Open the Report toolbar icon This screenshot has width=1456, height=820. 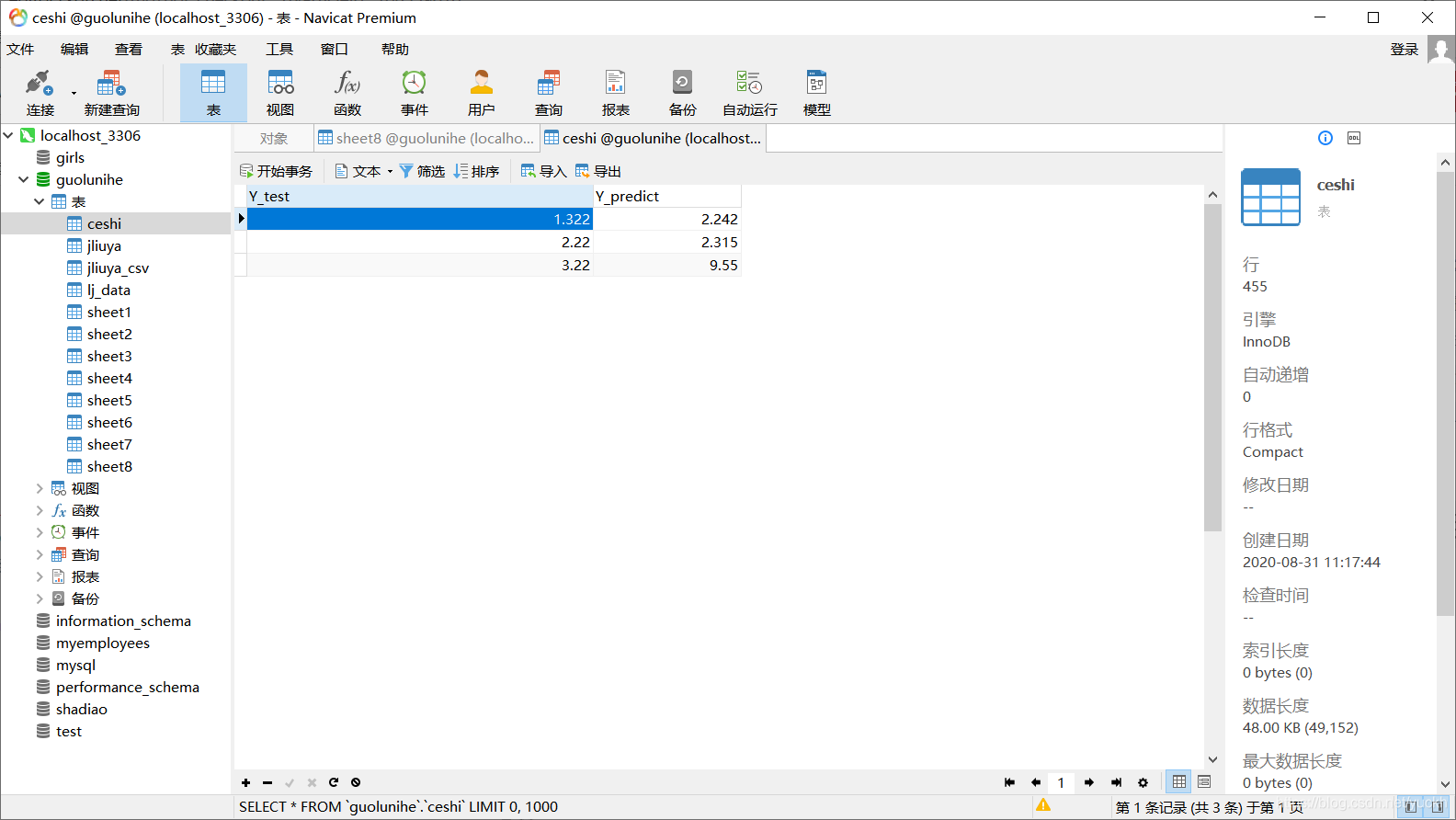[x=616, y=93]
